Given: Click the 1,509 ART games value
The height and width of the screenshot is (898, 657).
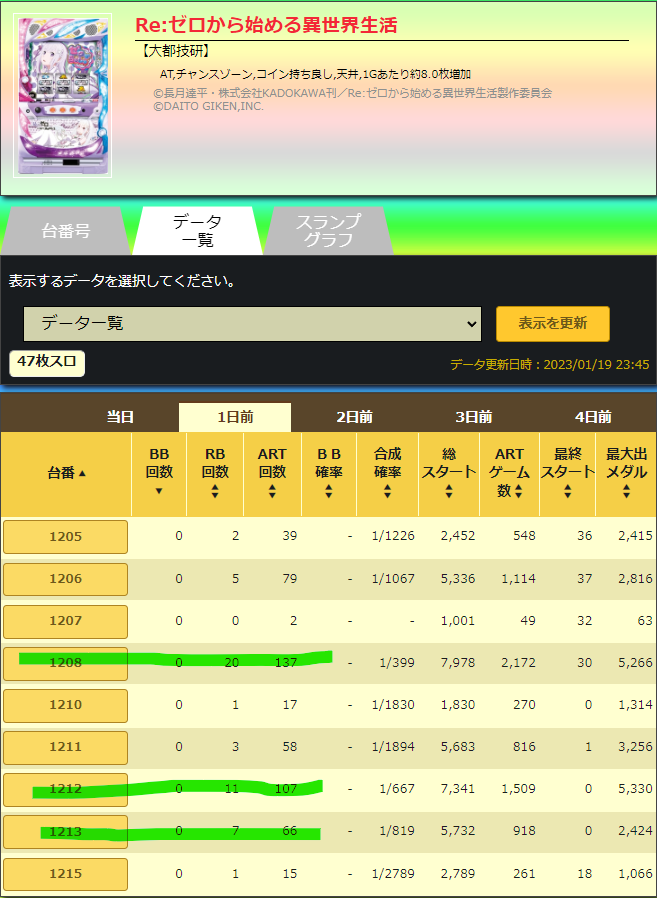Looking at the screenshot, I should click(518, 789).
